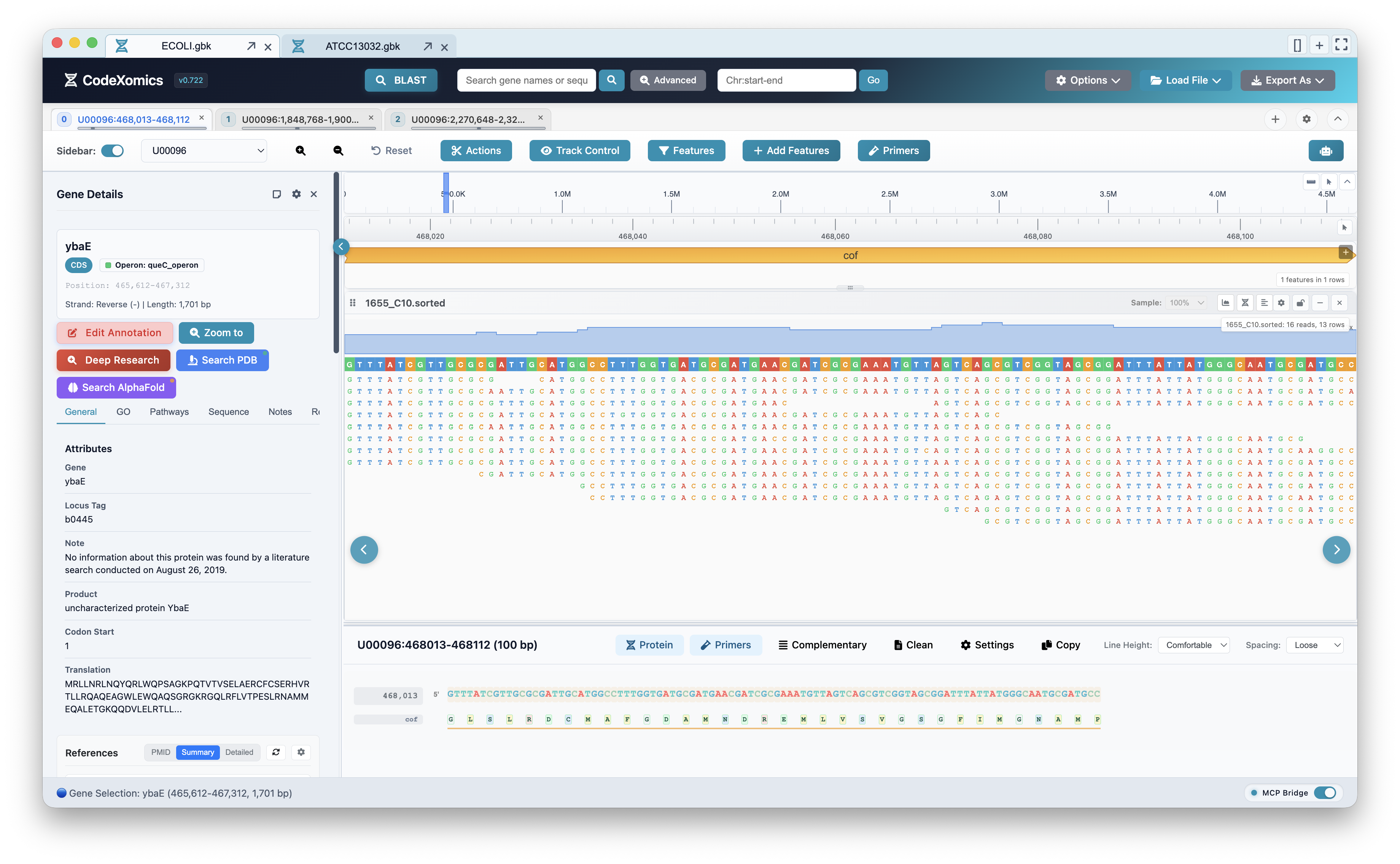Viewport: 1400px width, 864px height.
Task: Reset the view
Action: tap(391, 151)
